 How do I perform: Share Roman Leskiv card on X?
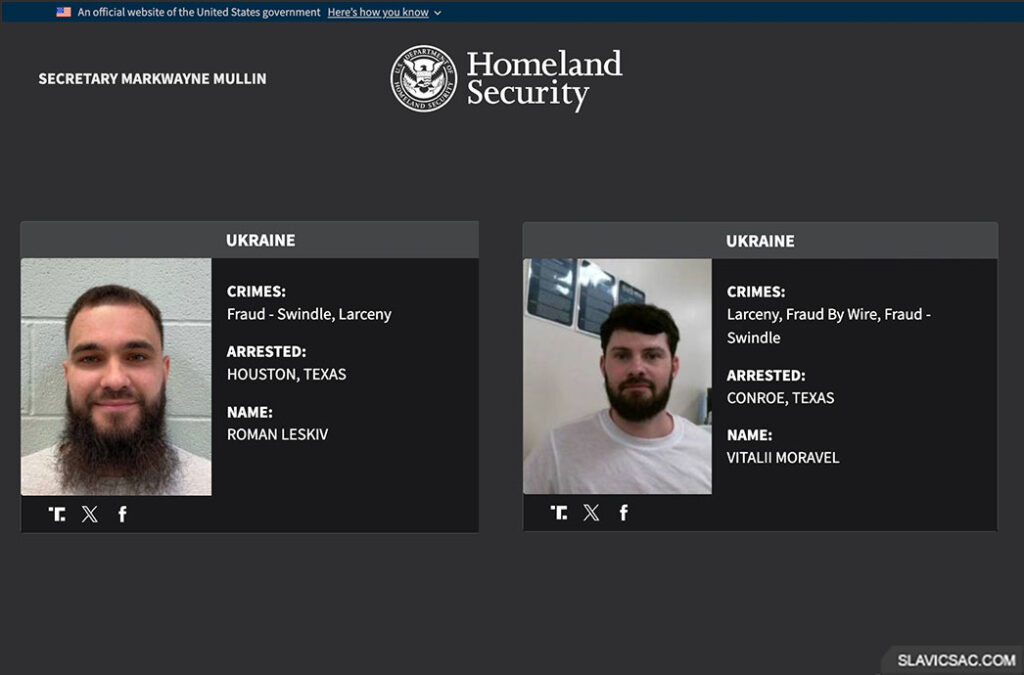90,514
